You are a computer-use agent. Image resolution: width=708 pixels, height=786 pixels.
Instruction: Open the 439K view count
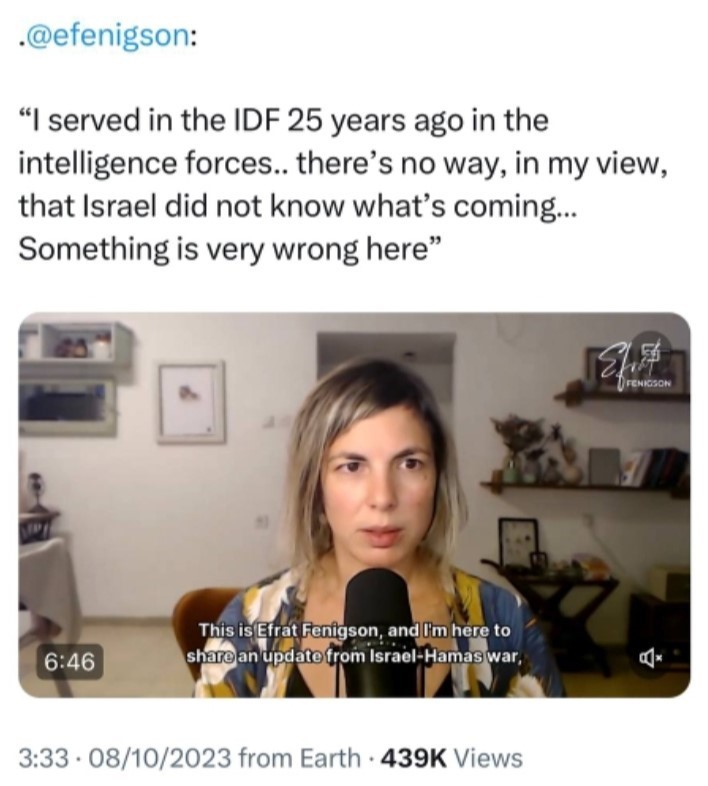tap(413, 757)
